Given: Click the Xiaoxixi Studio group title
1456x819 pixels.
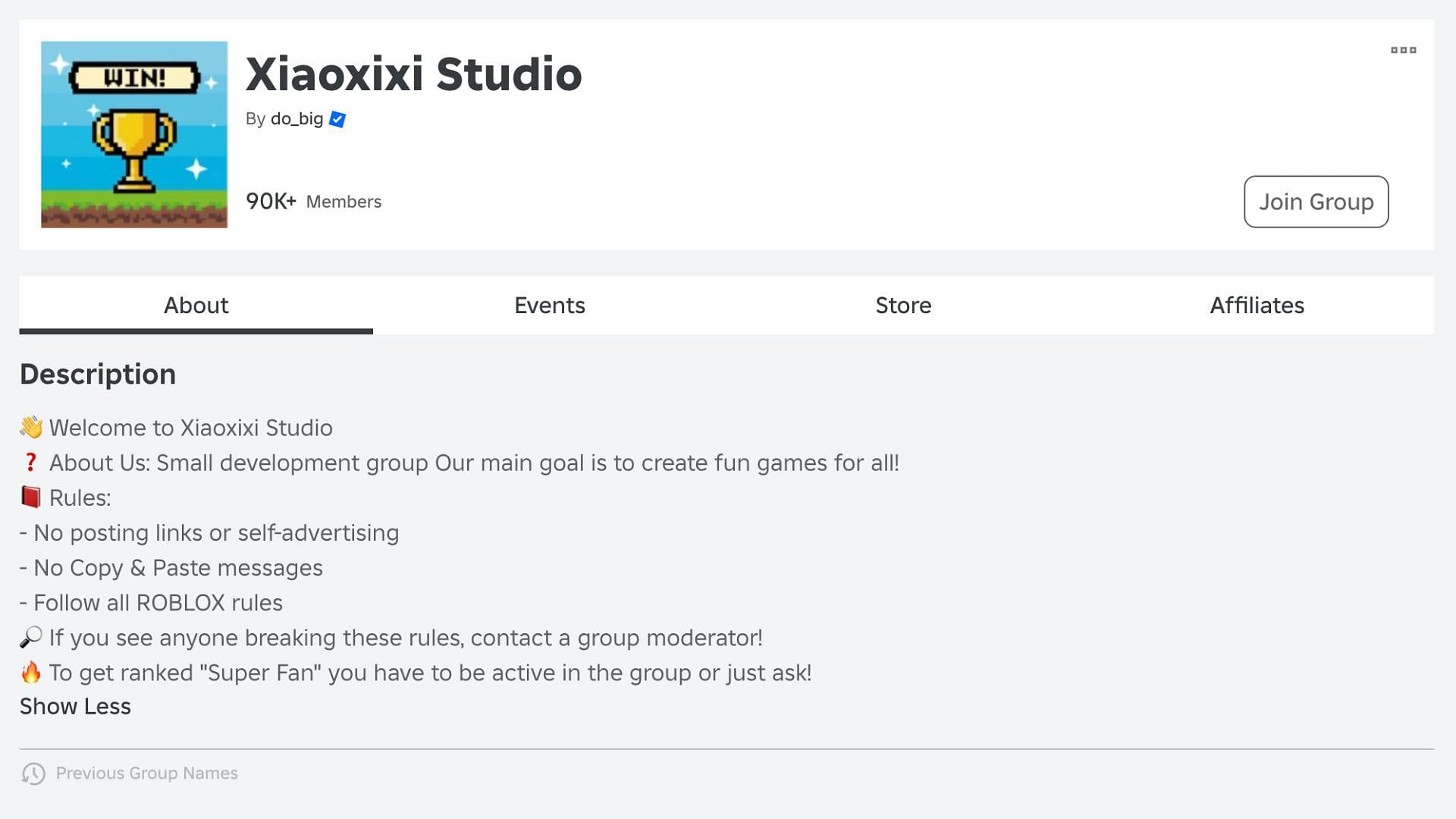Looking at the screenshot, I should (x=413, y=74).
